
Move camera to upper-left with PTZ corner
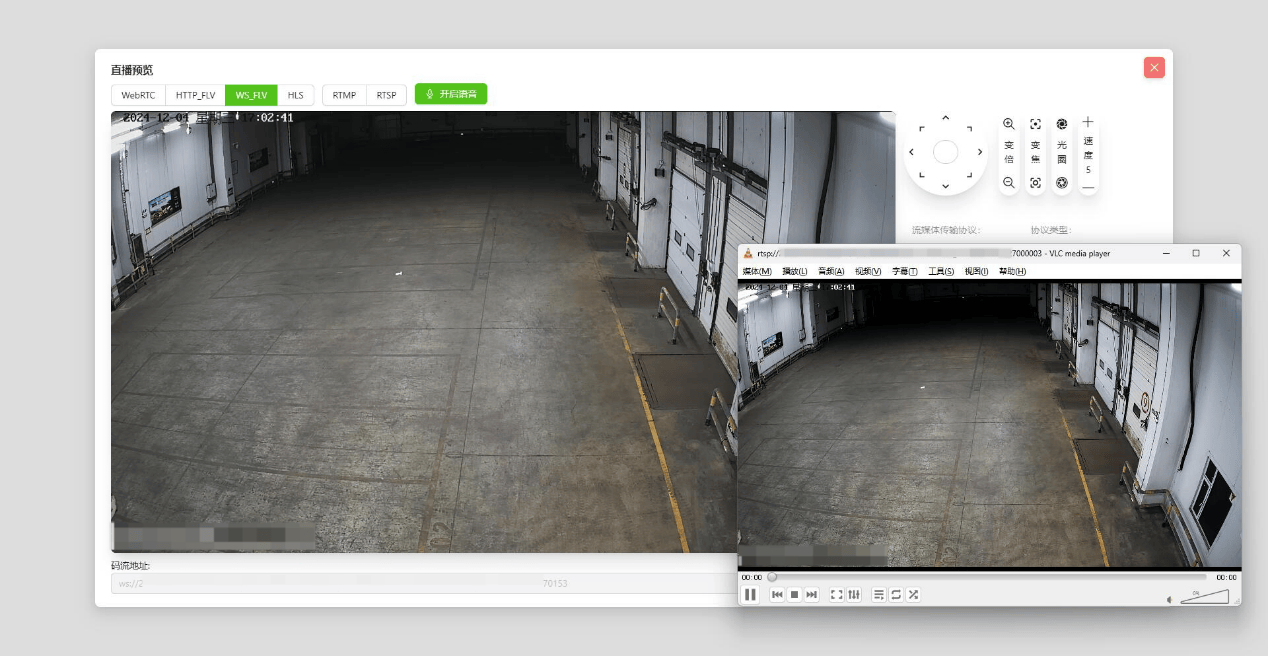[922, 128]
